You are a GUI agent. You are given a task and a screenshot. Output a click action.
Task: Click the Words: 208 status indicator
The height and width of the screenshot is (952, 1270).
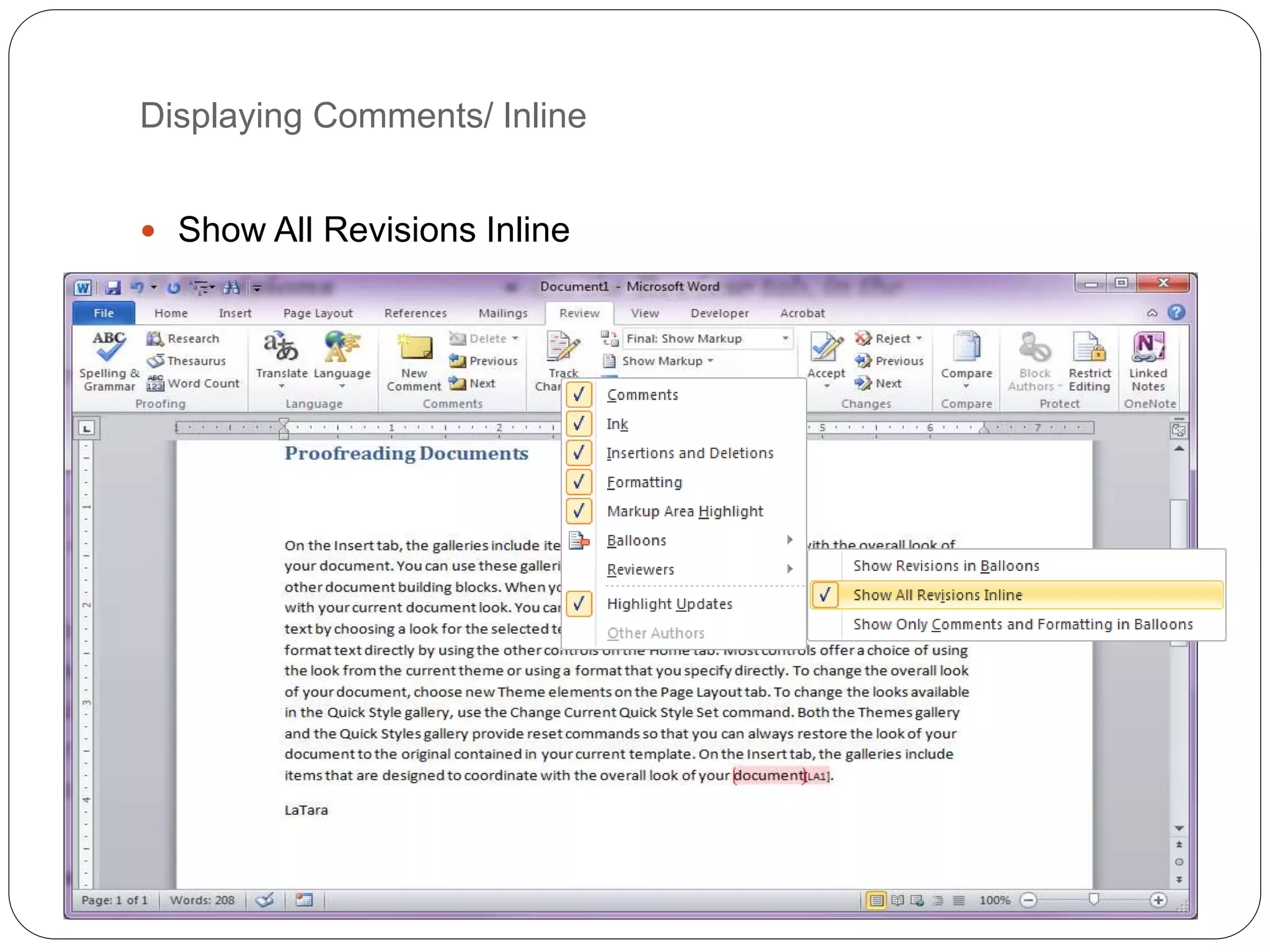[202, 900]
